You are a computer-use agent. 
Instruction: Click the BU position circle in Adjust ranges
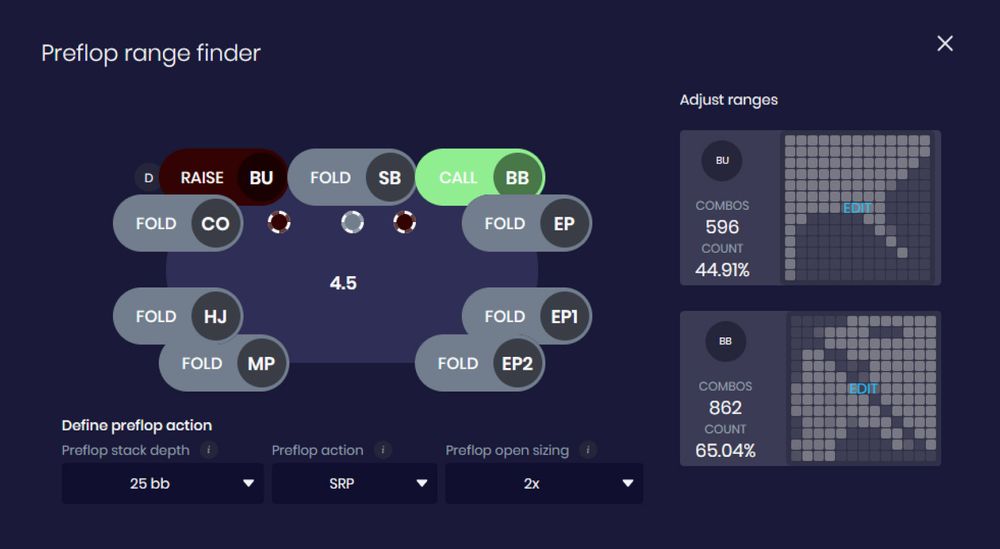[x=722, y=159]
